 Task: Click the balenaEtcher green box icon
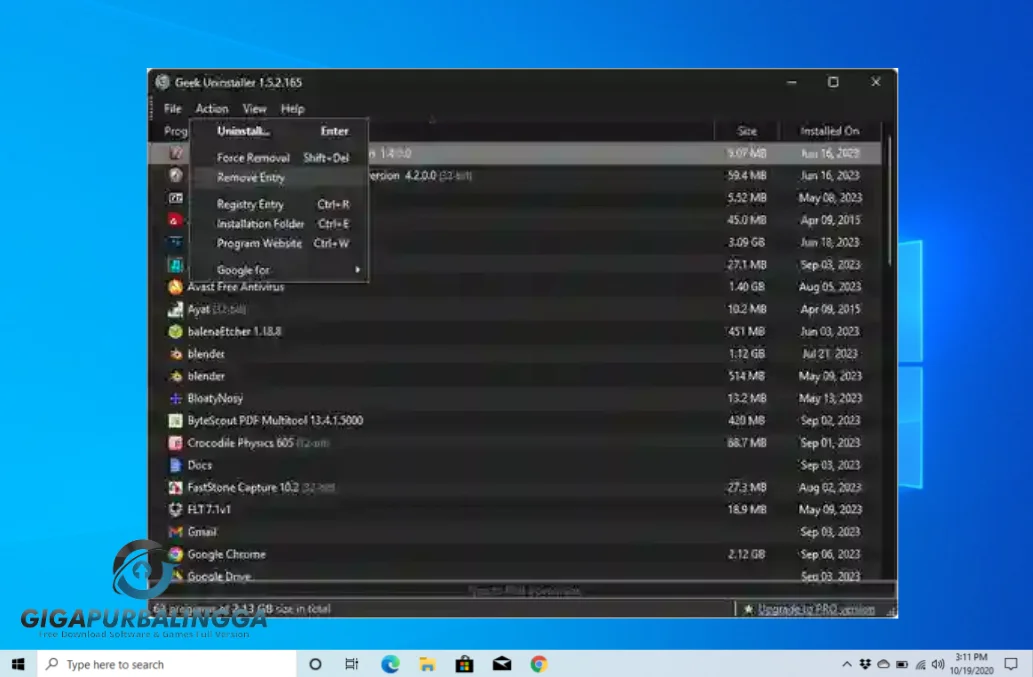[175, 331]
